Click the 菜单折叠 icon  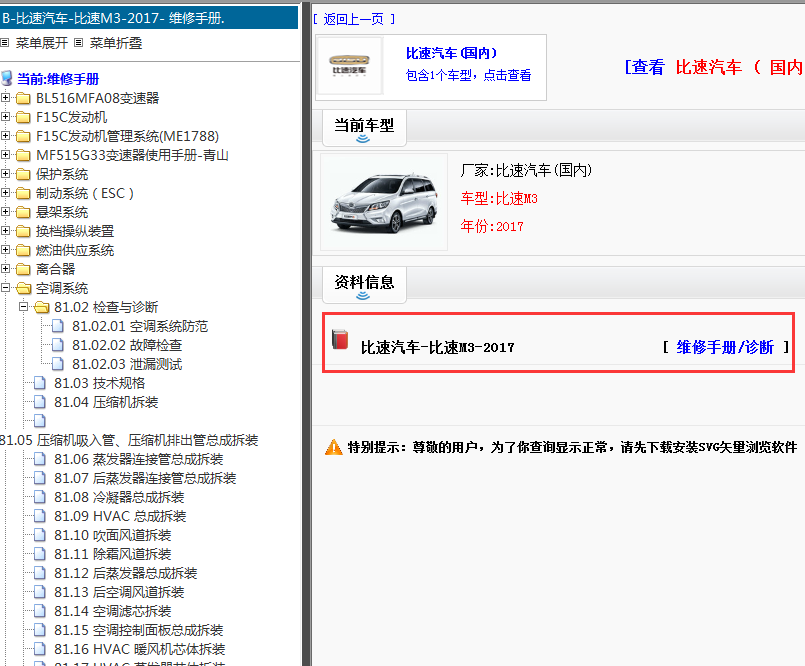click(79, 43)
